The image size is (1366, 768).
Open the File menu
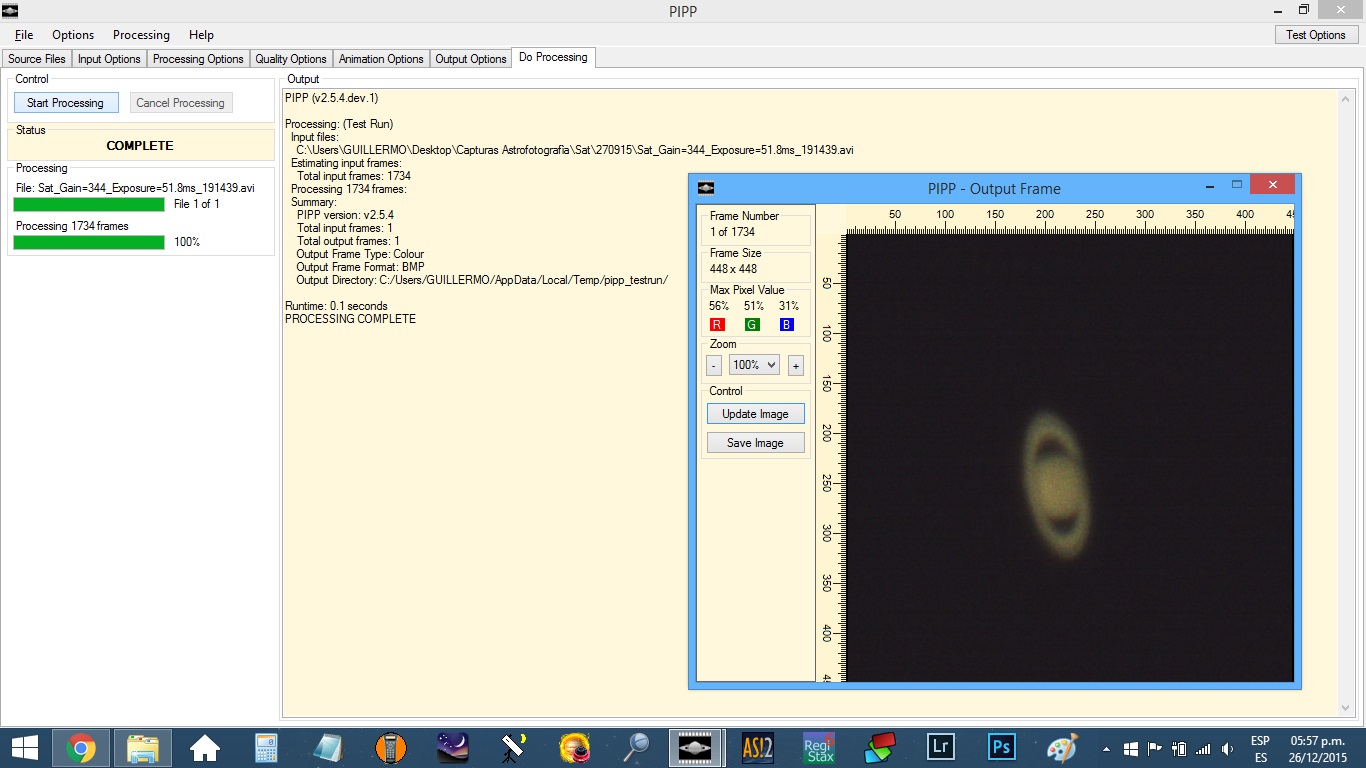click(x=24, y=35)
